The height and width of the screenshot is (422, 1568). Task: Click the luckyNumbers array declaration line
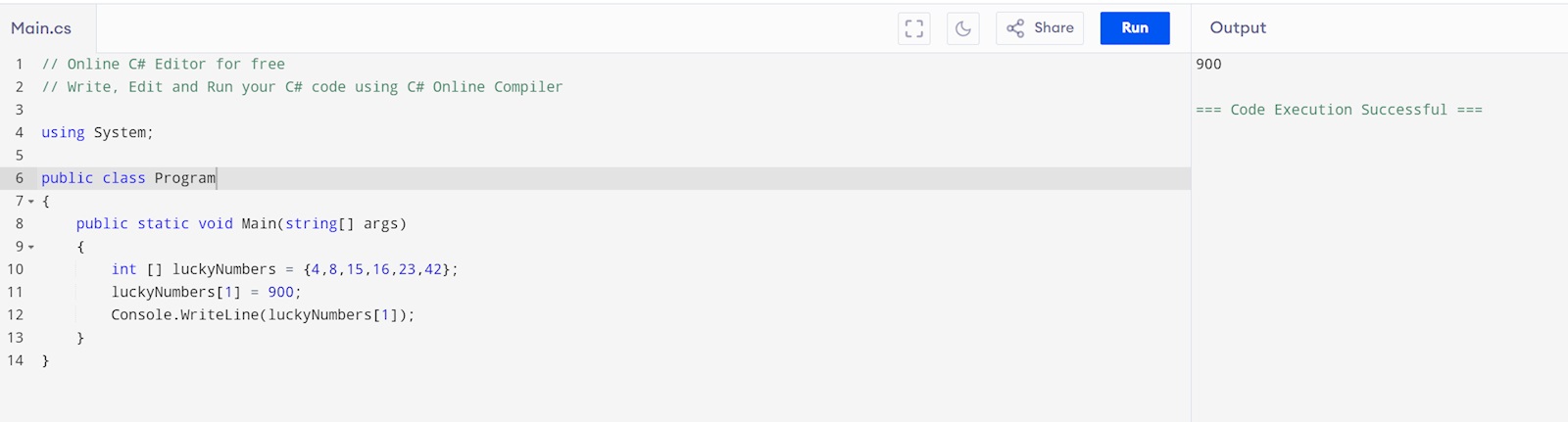(284, 269)
